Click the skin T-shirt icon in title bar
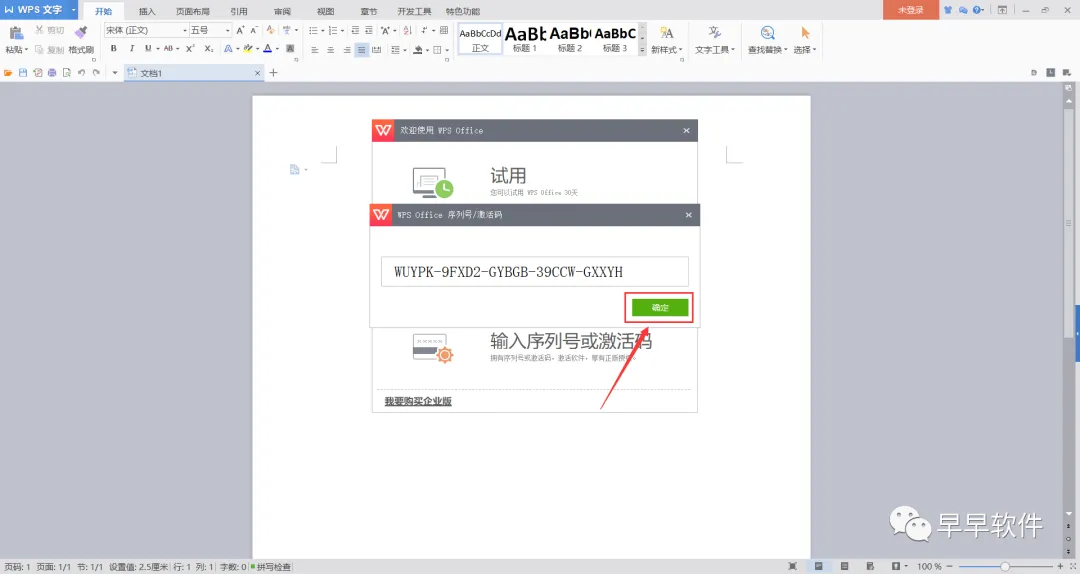1080x574 pixels. (x=948, y=10)
